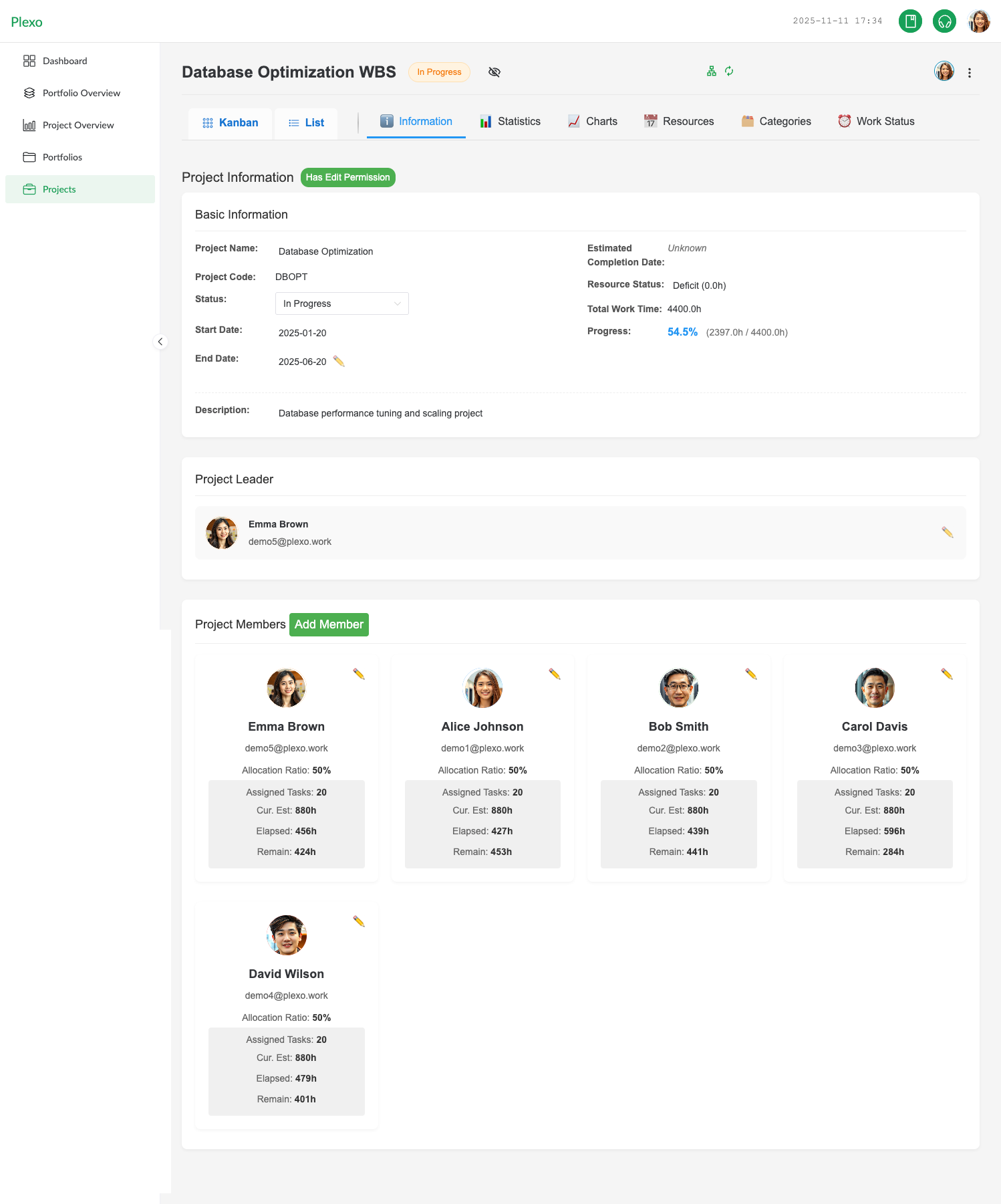Viewport: 1001px width, 1204px height.
Task: Open the Work Status tab
Action: point(876,122)
